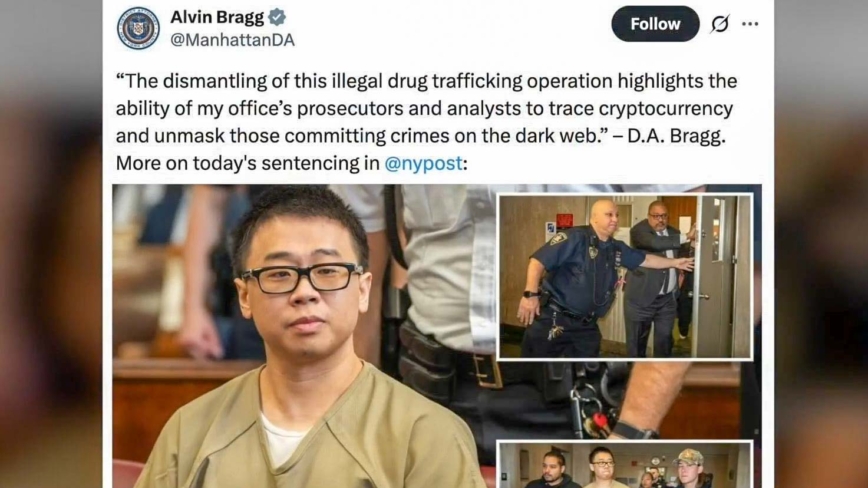Click the @ManhattanDA handle
Viewport: 868px width, 488px height.
click(232, 40)
